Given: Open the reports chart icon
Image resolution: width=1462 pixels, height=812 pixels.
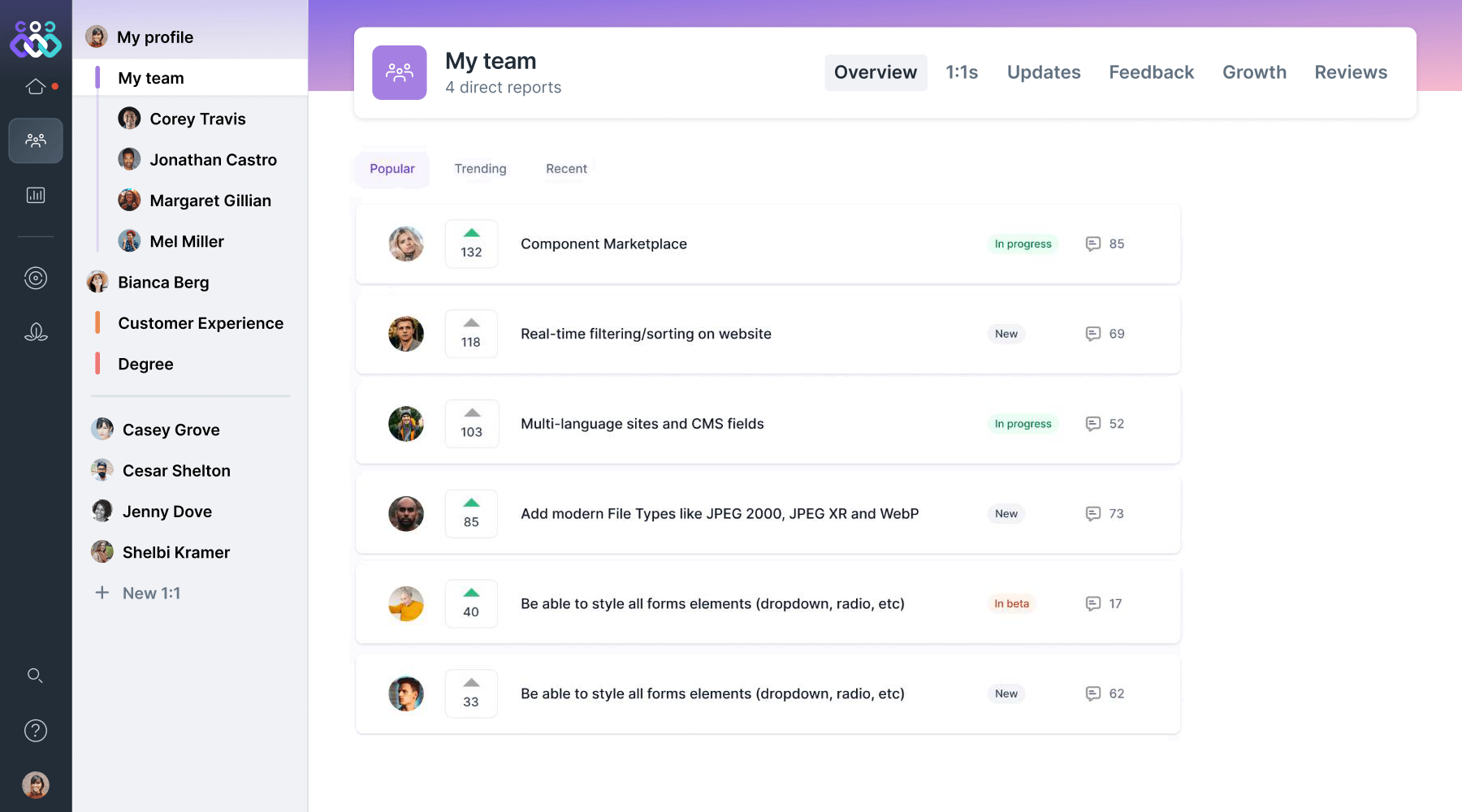Looking at the screenshot, I should tap(36, 195).
